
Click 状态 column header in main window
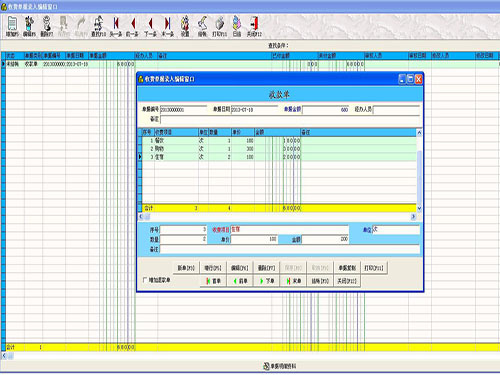(15, 56)
